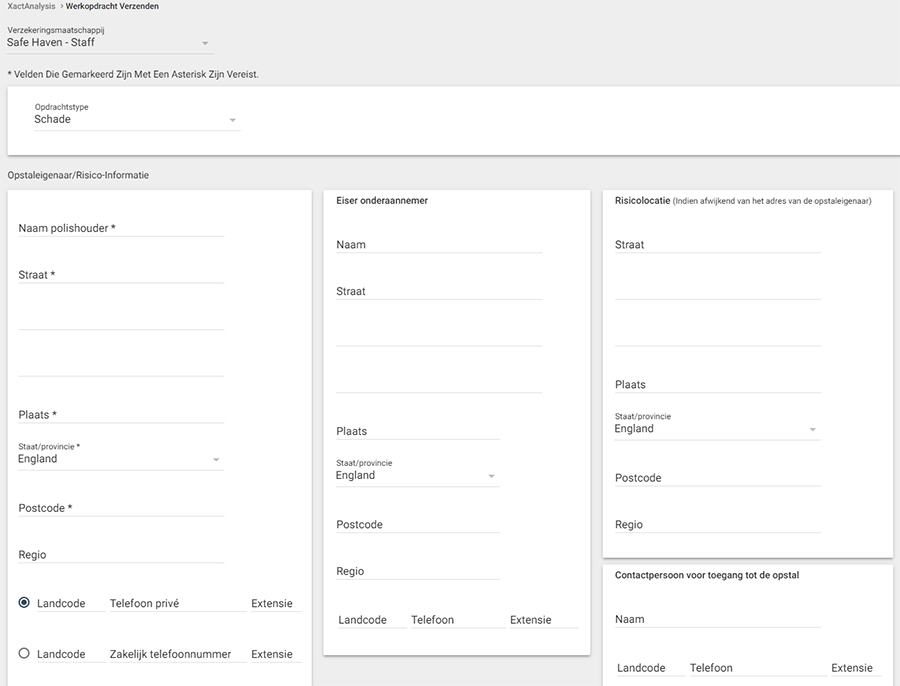This screenshot has width=900, height=686.
Task: Click the Landcode field beside Telefoon privé
Action: tap(71, 603)
